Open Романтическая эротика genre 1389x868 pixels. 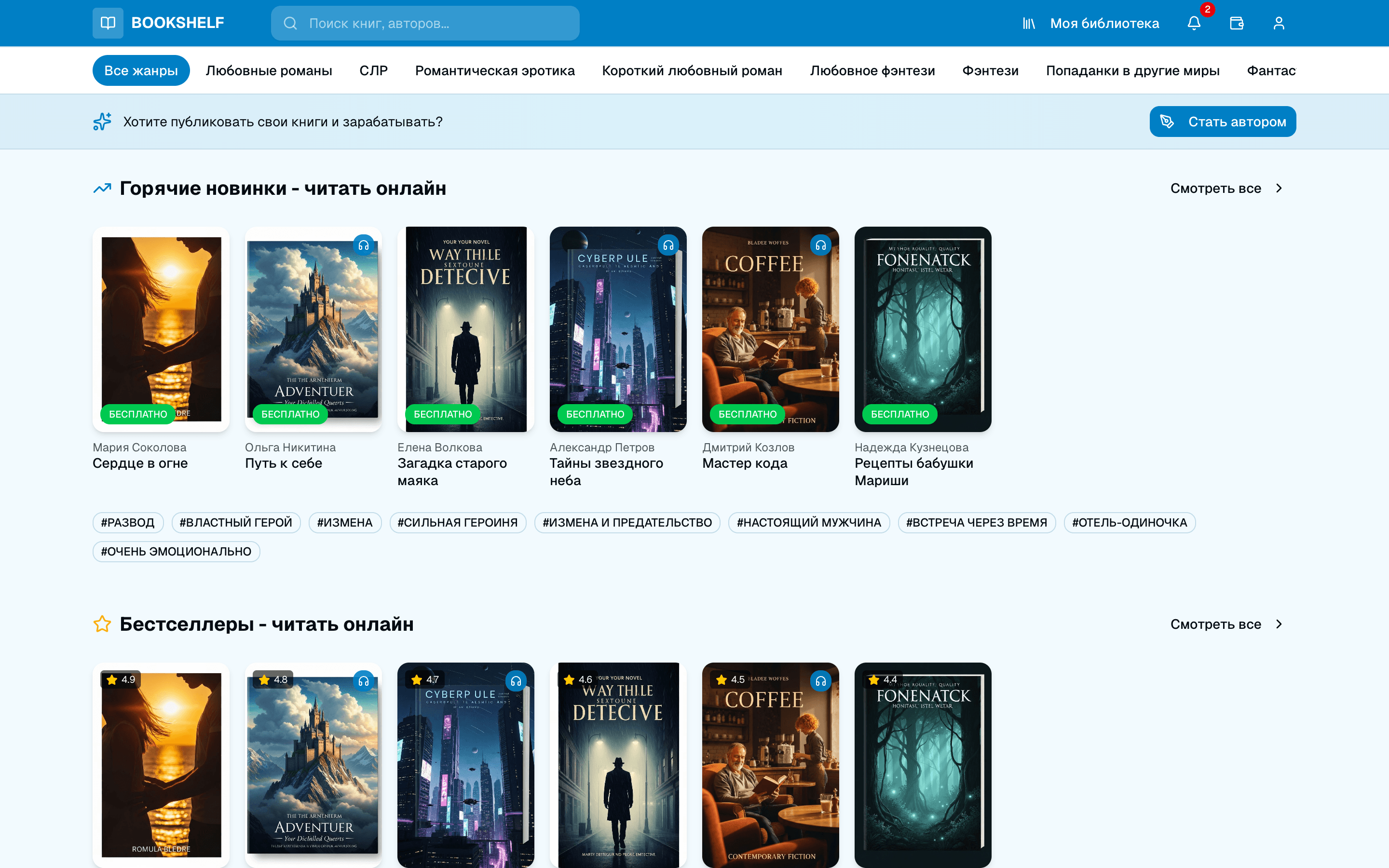[495, 70]
